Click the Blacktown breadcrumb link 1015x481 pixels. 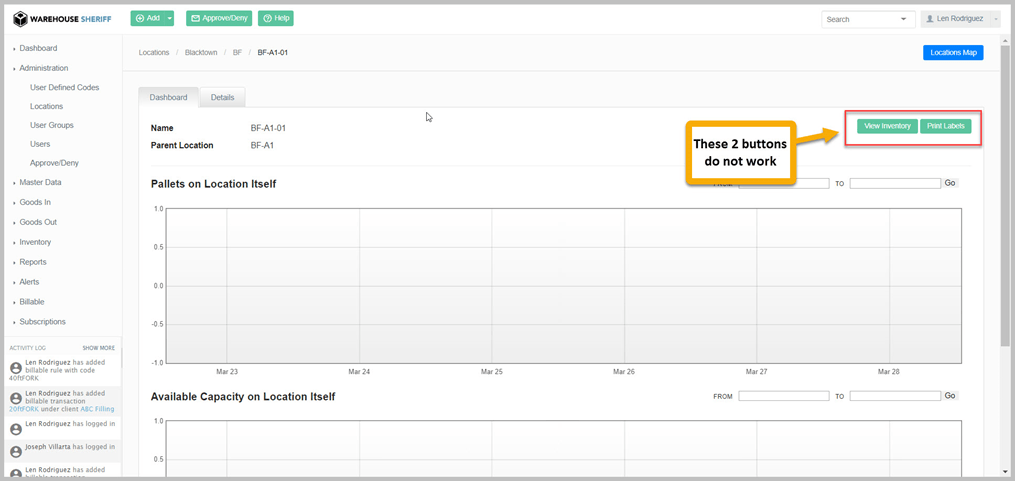tap(201, 52)
